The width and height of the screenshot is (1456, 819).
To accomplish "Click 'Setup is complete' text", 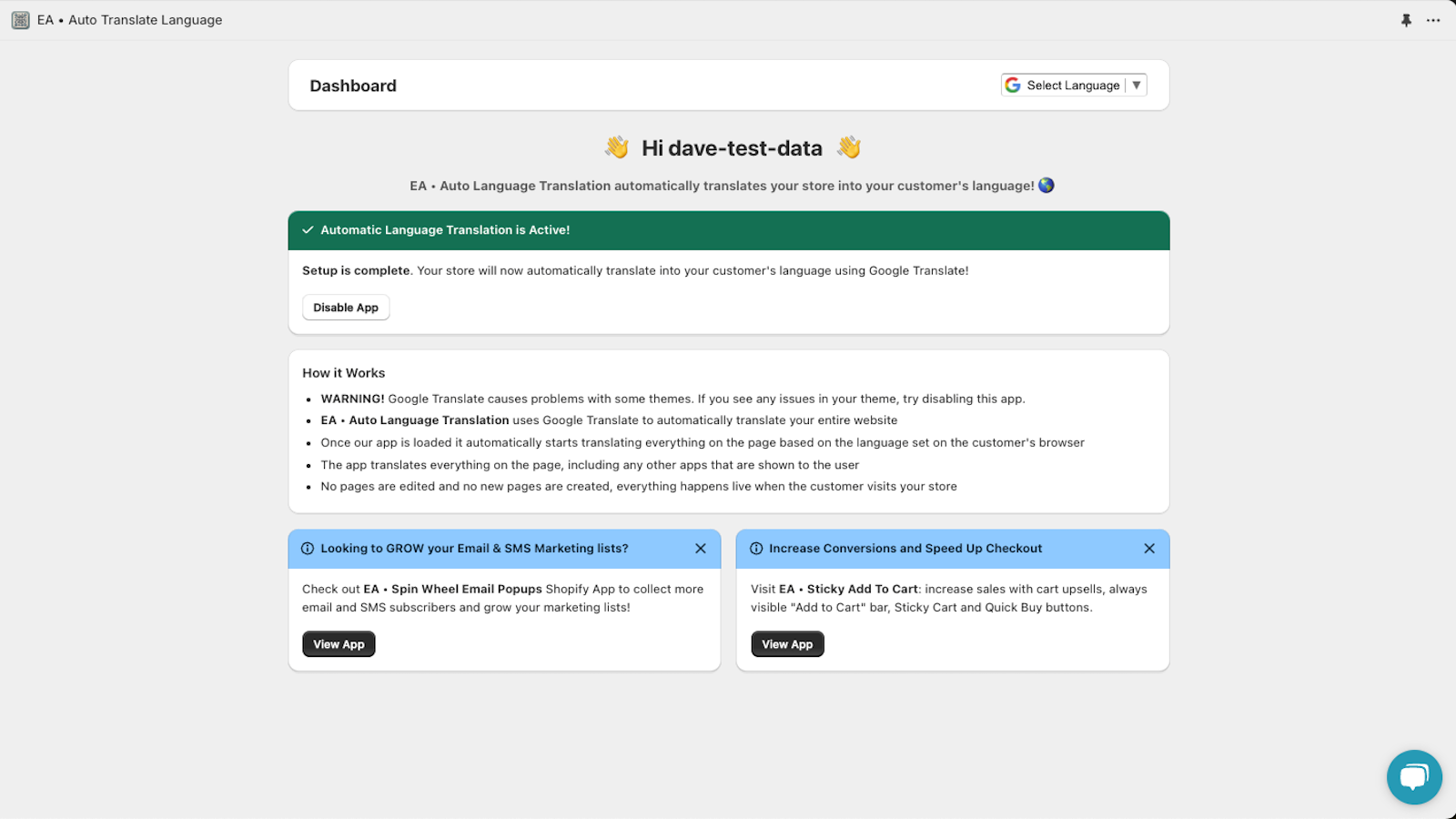I will tap(356, 270).
